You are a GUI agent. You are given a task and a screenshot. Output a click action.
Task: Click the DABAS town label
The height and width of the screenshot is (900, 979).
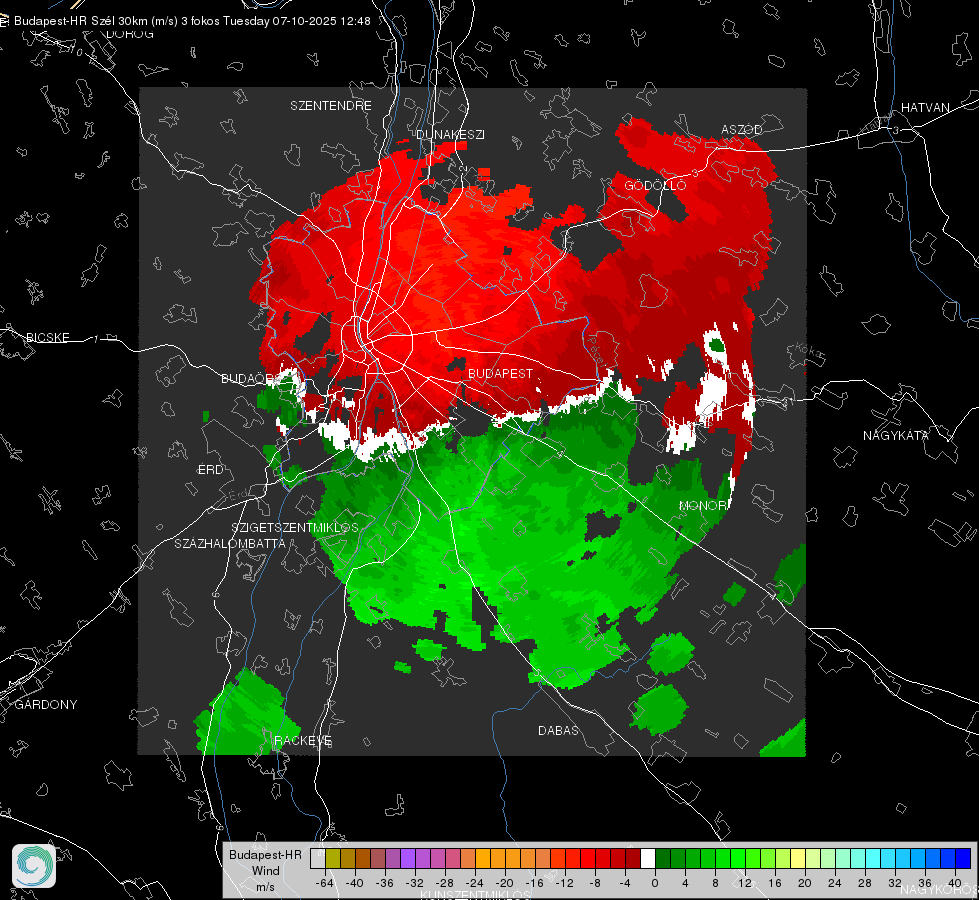tap(558, 730)
